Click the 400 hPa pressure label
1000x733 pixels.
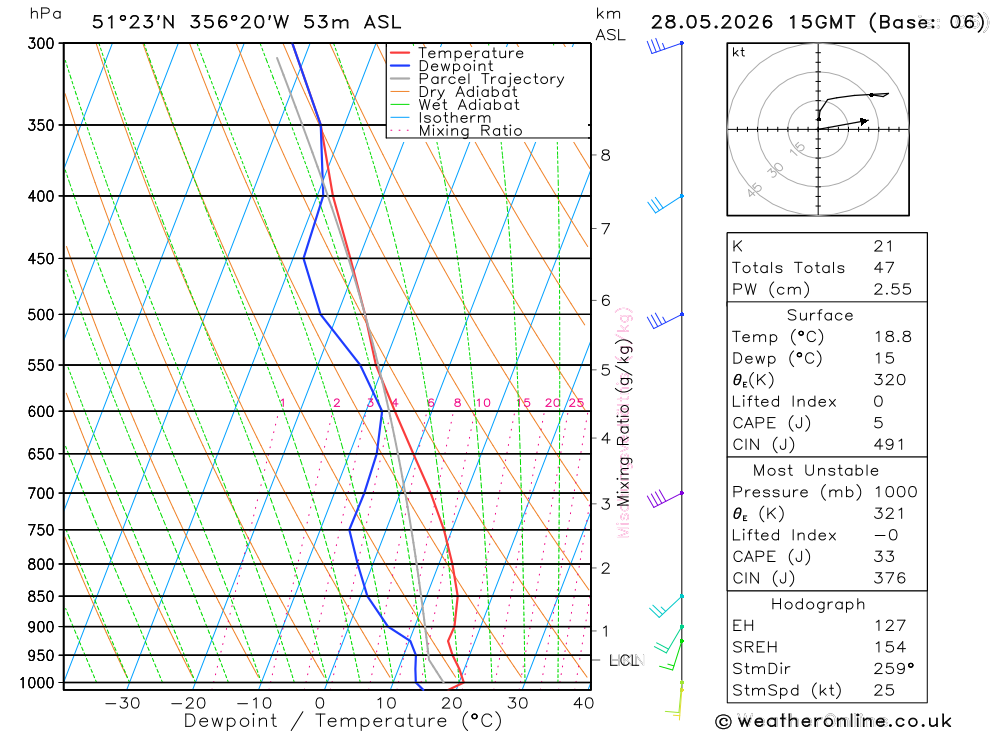pyautogui.click(x=41, y=196)
